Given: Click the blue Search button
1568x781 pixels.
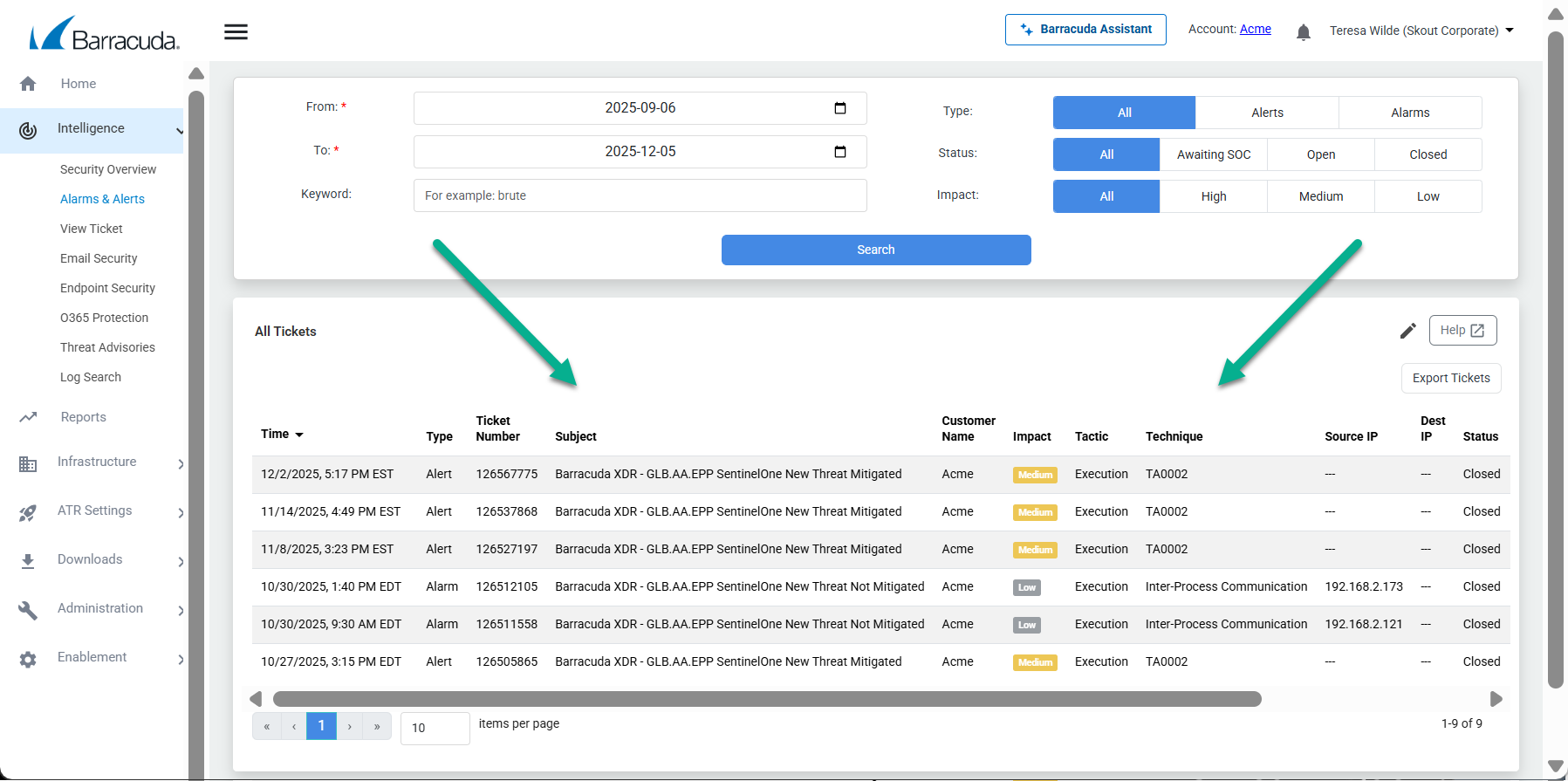Looking at the screenshot, I should pos(875,250).
